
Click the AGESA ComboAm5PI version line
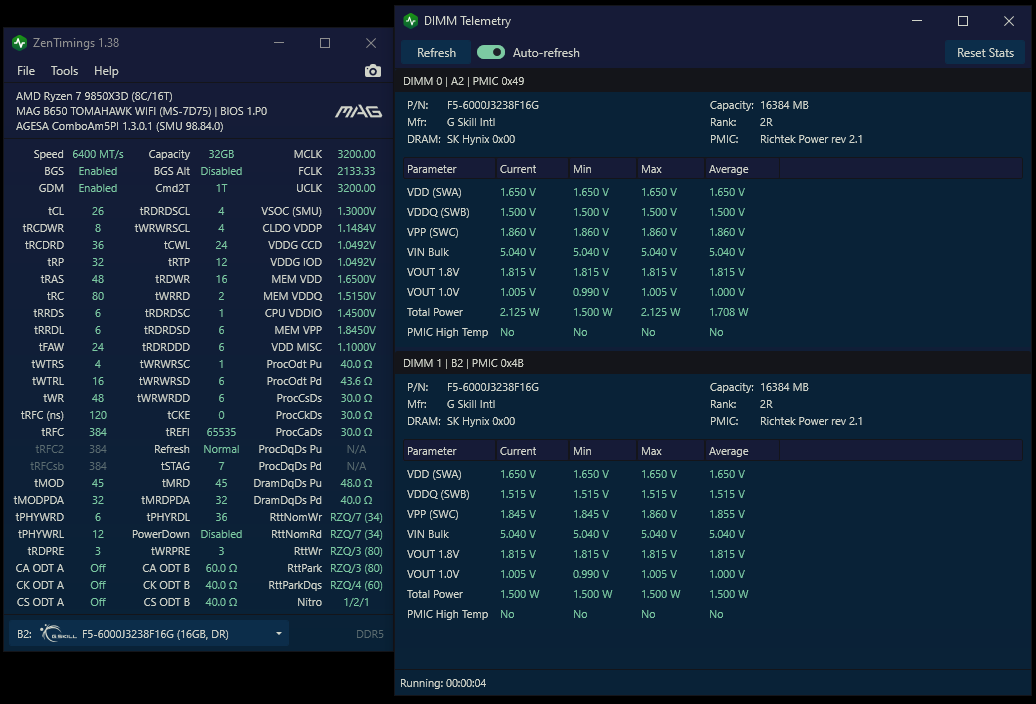(x=120, y=126)
